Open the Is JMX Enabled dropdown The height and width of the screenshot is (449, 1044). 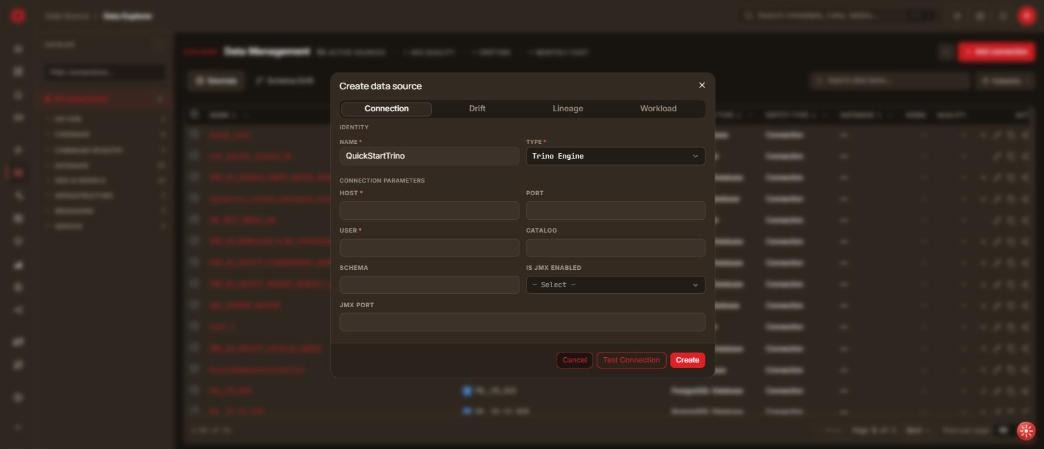coord(615,285)
